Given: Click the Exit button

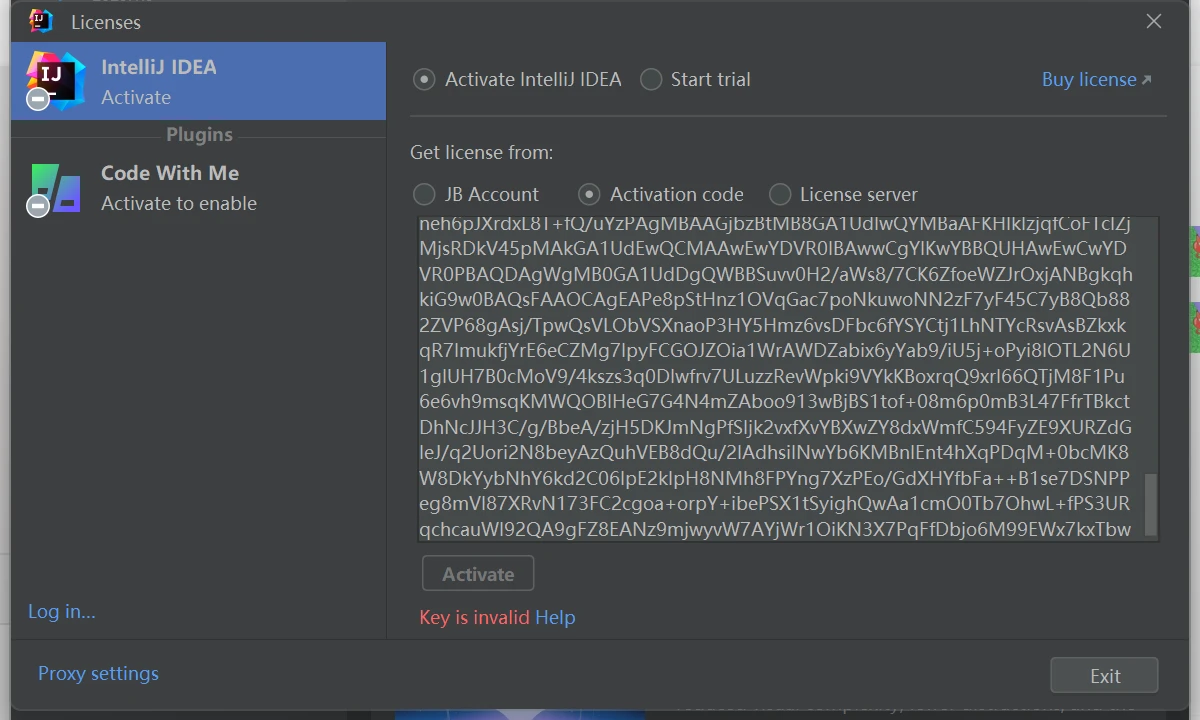Looking at the screenshot, I should point(1104,675).
